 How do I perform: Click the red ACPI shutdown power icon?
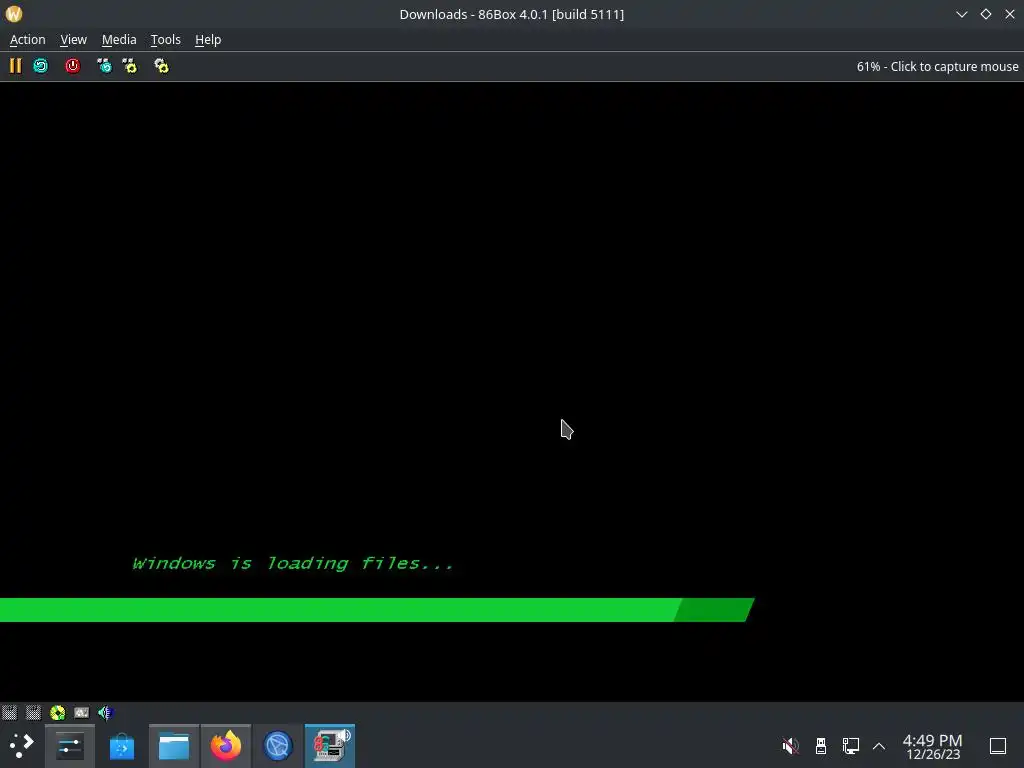coord(72,66)
